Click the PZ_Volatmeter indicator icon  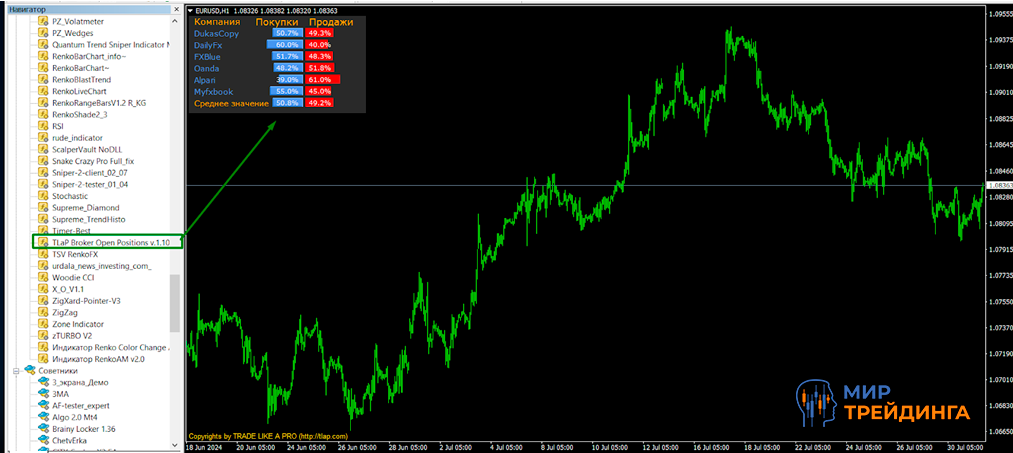(43, 21)
